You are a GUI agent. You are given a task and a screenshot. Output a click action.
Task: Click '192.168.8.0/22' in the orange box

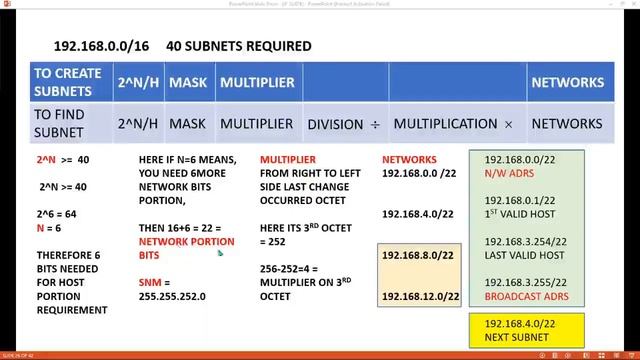418,256
